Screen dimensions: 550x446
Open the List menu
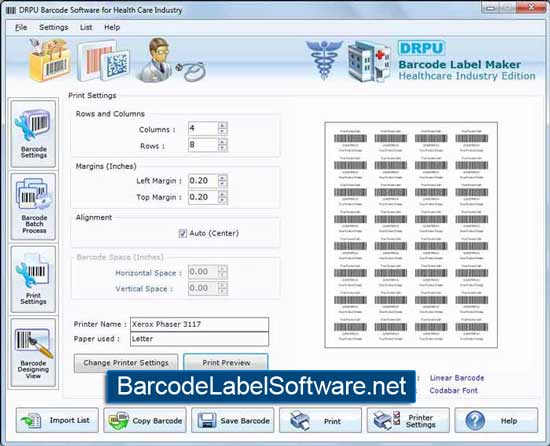(86, 27)
